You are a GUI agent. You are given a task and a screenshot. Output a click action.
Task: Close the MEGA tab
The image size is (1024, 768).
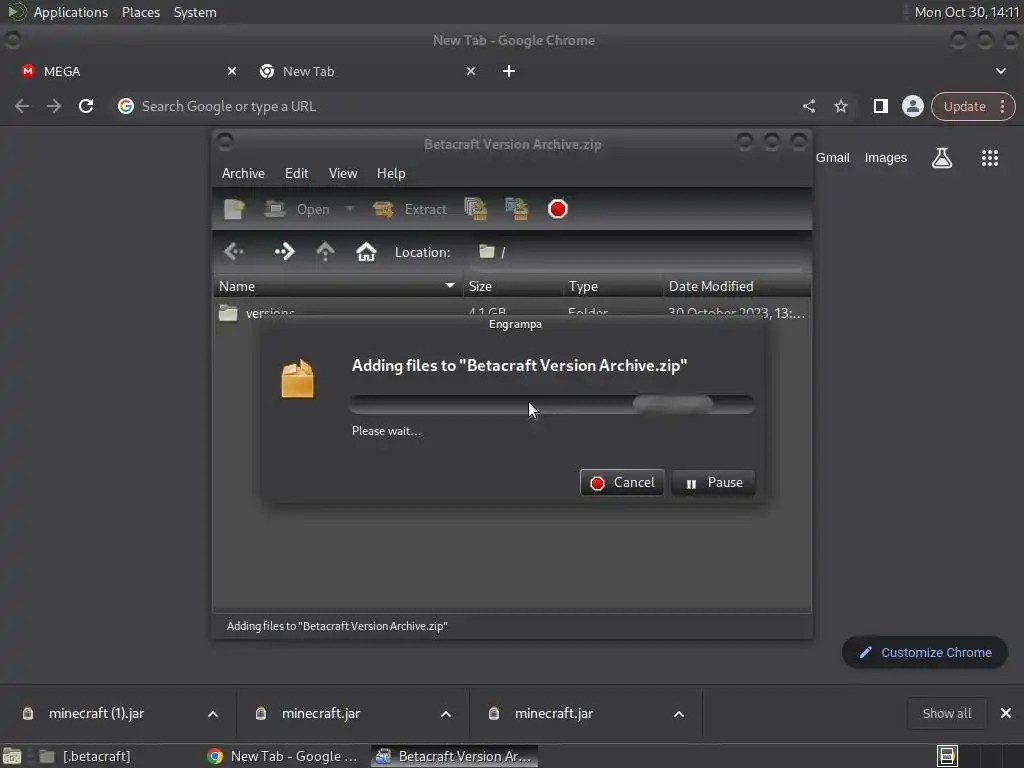[232, 71]
